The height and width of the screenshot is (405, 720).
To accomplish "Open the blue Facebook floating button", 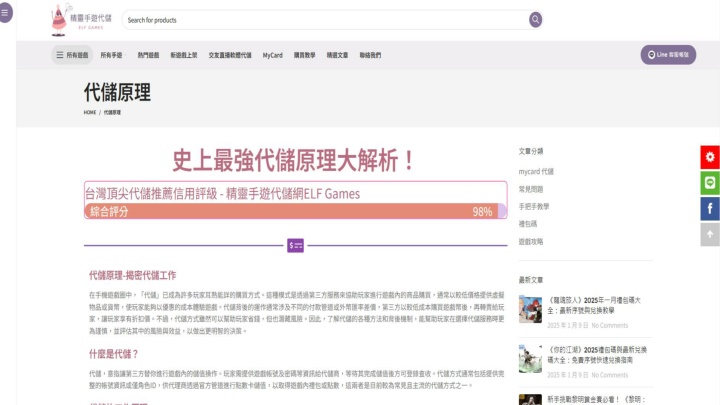I will (x=710, y=208).
